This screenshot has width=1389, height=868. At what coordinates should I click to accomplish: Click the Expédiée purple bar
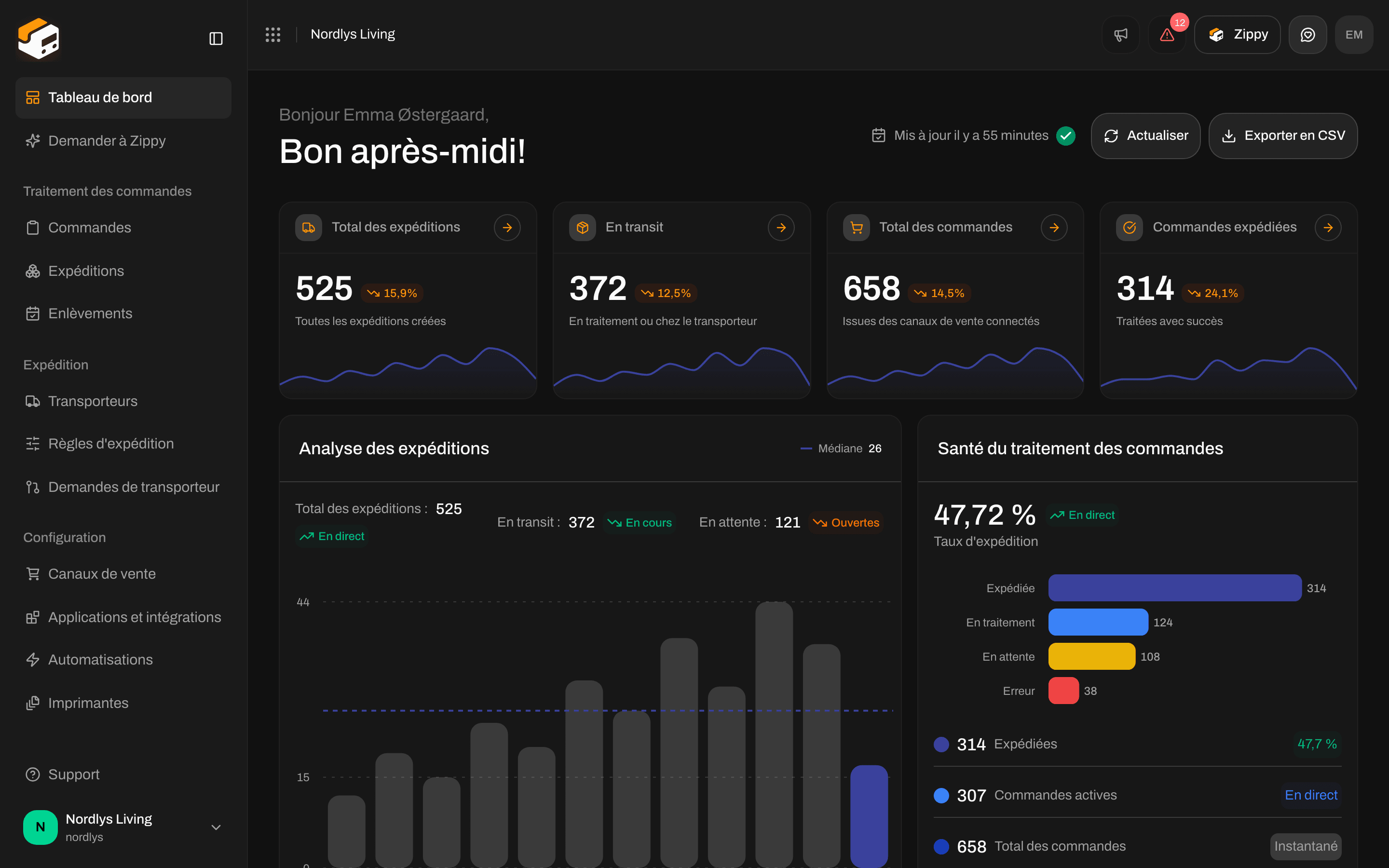tap(1175, 588)
